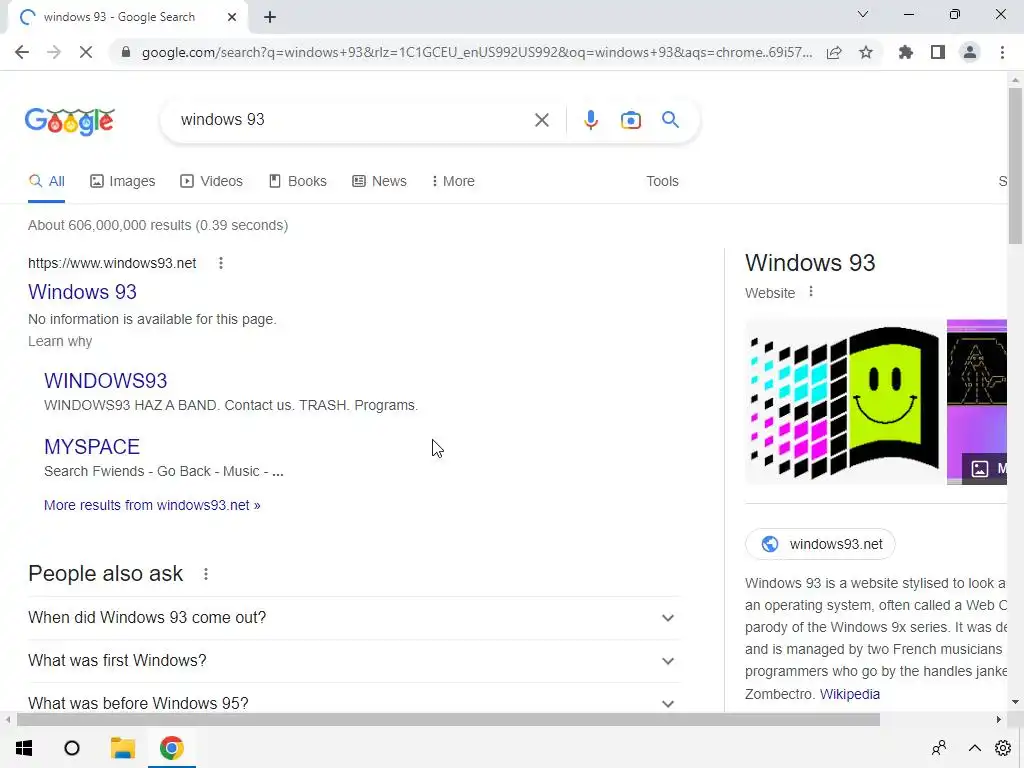Open a new tab with plus button
The height and width of the screenshot is (768, 1024).
270,17
